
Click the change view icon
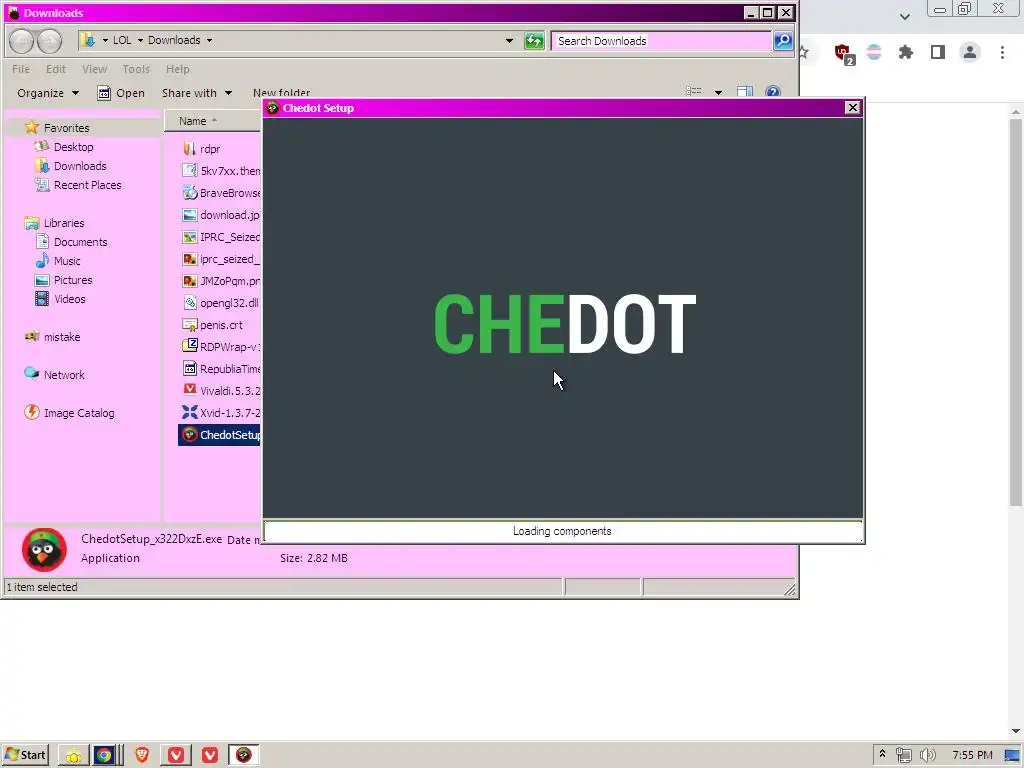[x=694, y=92]
